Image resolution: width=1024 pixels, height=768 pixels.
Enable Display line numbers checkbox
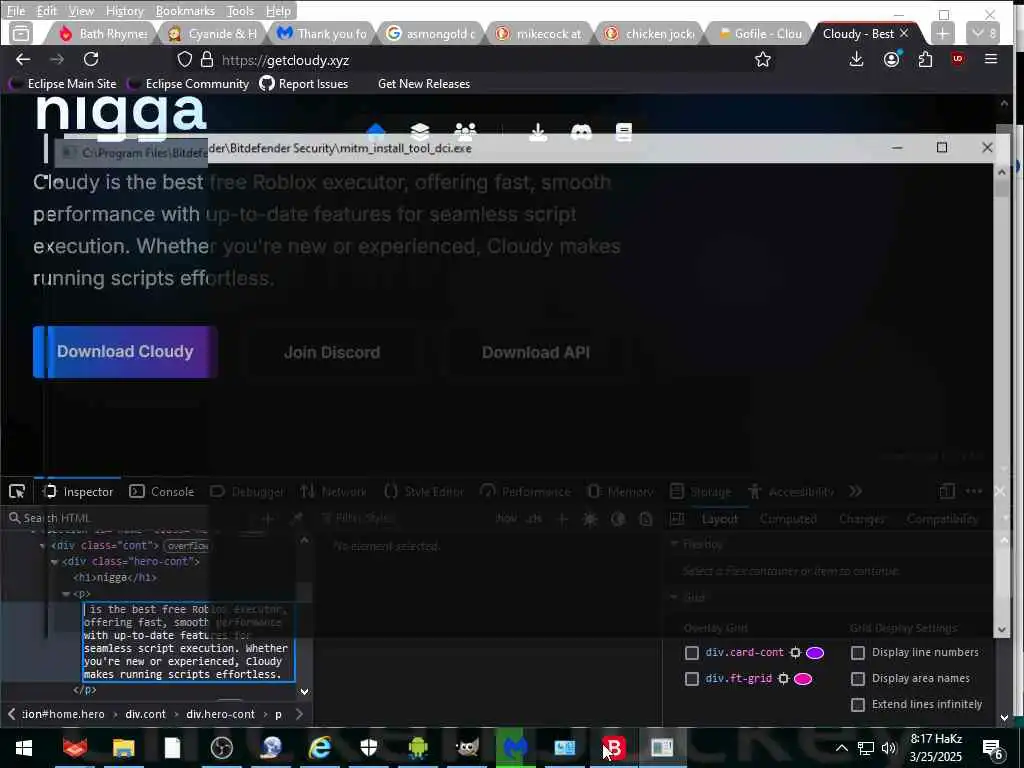(857, 652)
